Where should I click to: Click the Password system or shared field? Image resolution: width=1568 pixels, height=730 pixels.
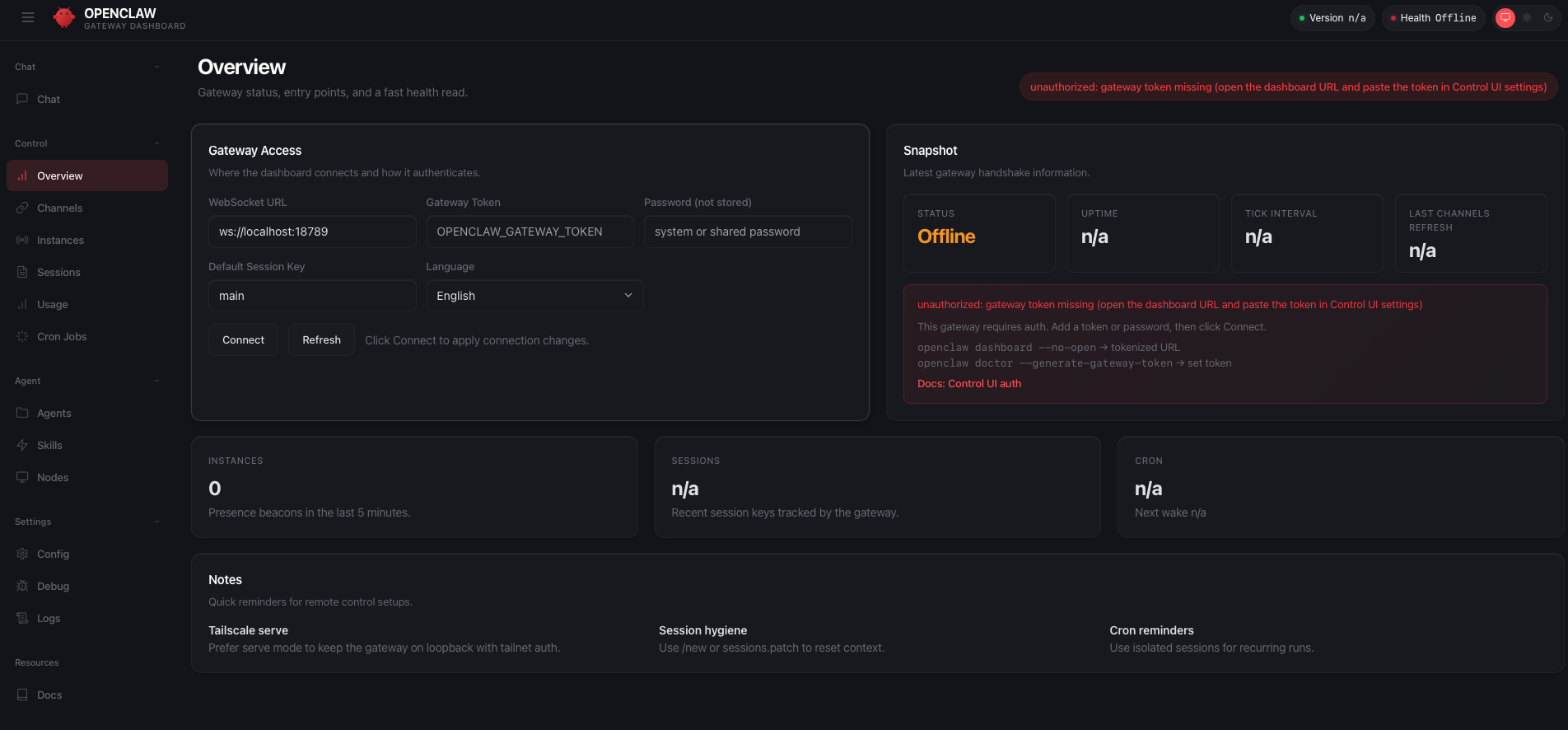(748, 232)
